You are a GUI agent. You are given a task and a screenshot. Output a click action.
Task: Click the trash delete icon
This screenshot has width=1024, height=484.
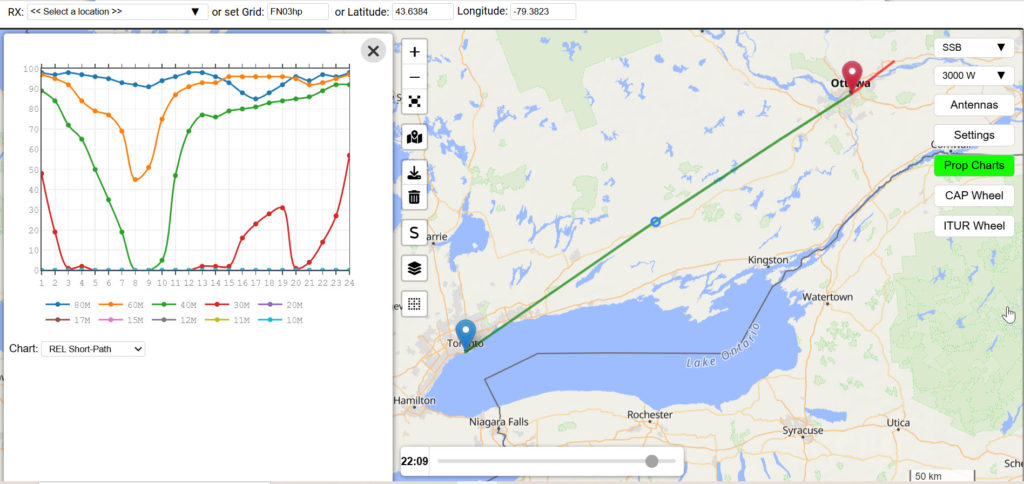(414, 196)
